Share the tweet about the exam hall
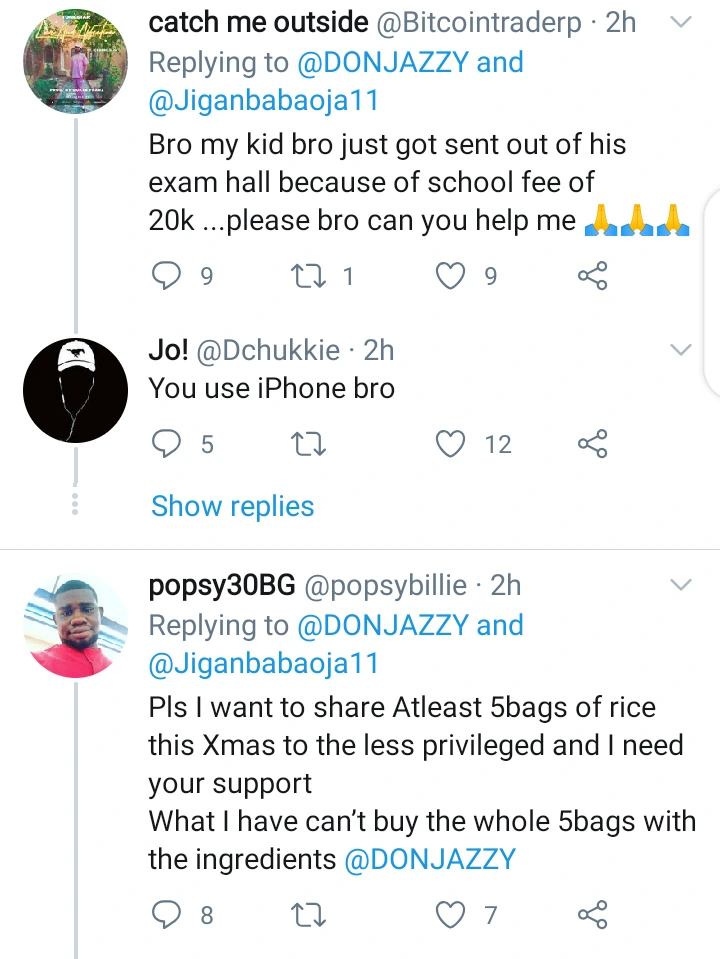The height and width of the screenshot is (959, 720). tap(593, 275)
